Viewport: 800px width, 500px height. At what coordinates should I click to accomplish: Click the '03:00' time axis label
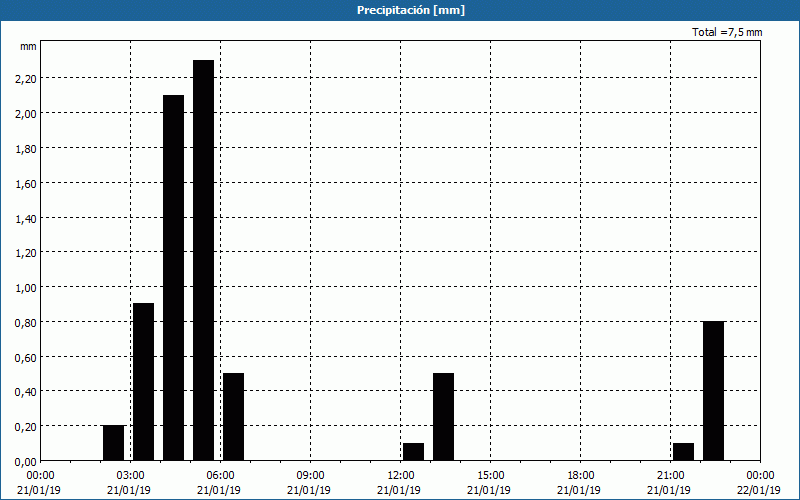tap(131, 476)
